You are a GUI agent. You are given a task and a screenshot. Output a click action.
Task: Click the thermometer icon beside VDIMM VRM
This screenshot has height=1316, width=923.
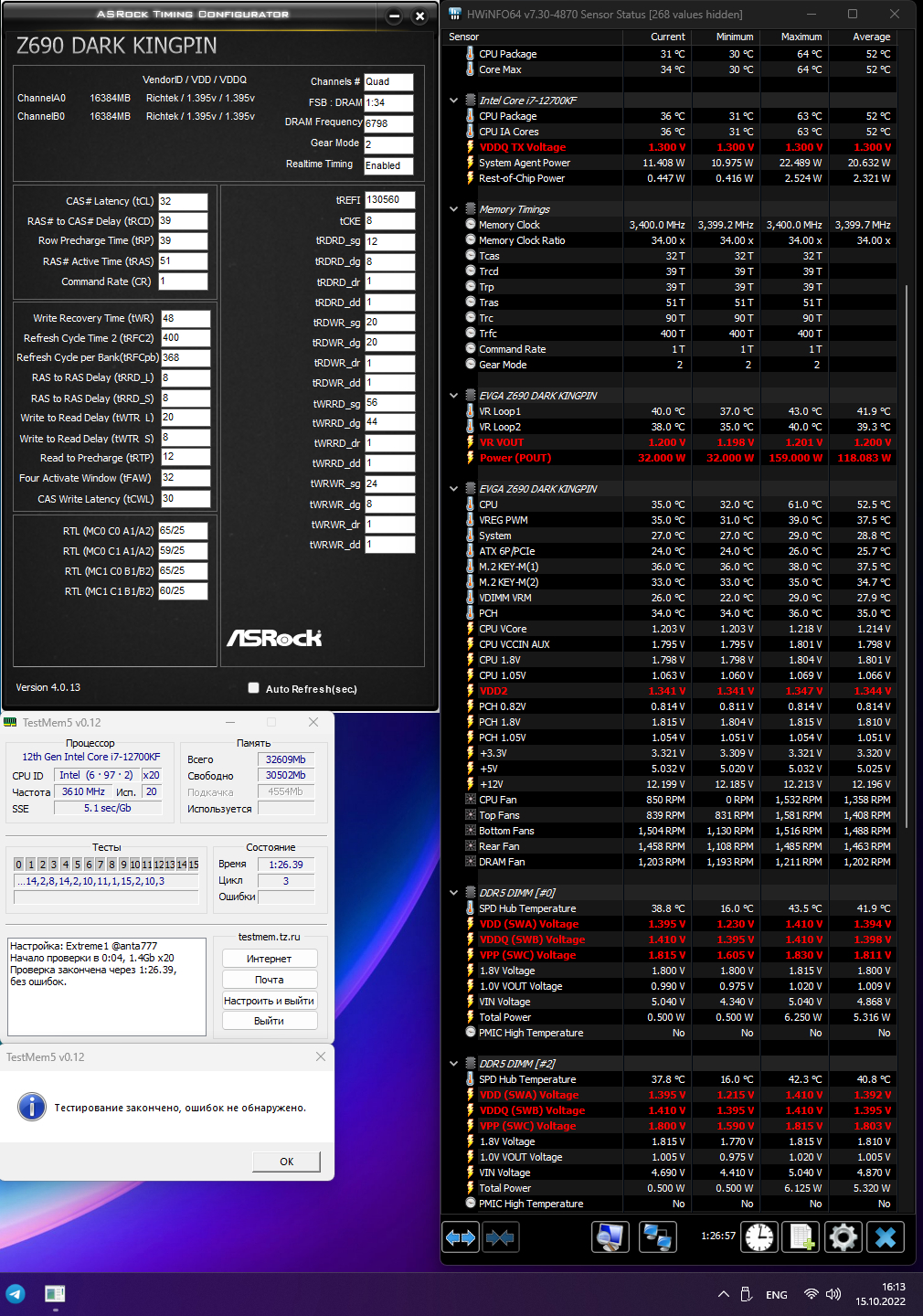click(471, 598)
